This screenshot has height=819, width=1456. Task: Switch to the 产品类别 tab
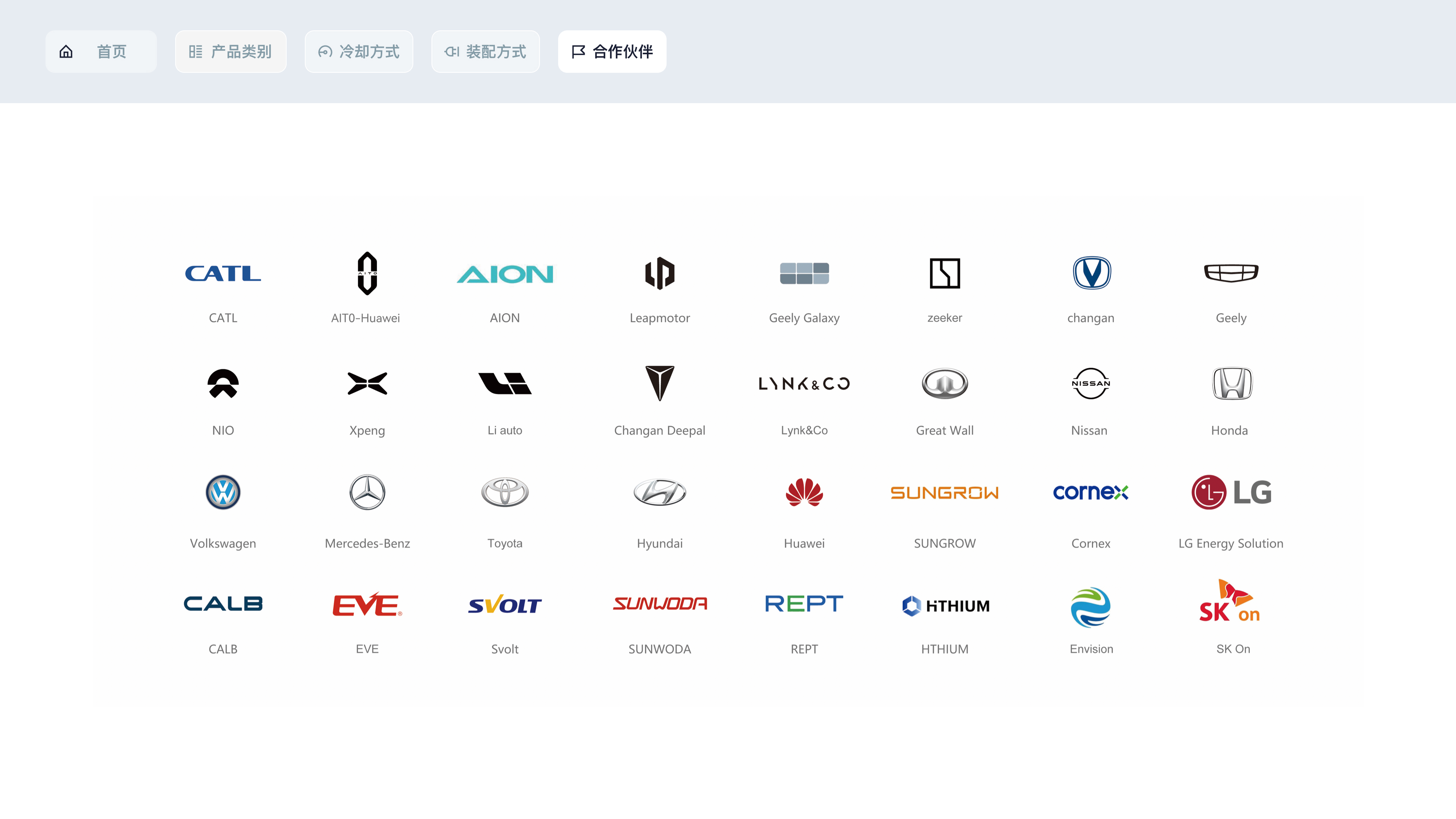[231, 52]
